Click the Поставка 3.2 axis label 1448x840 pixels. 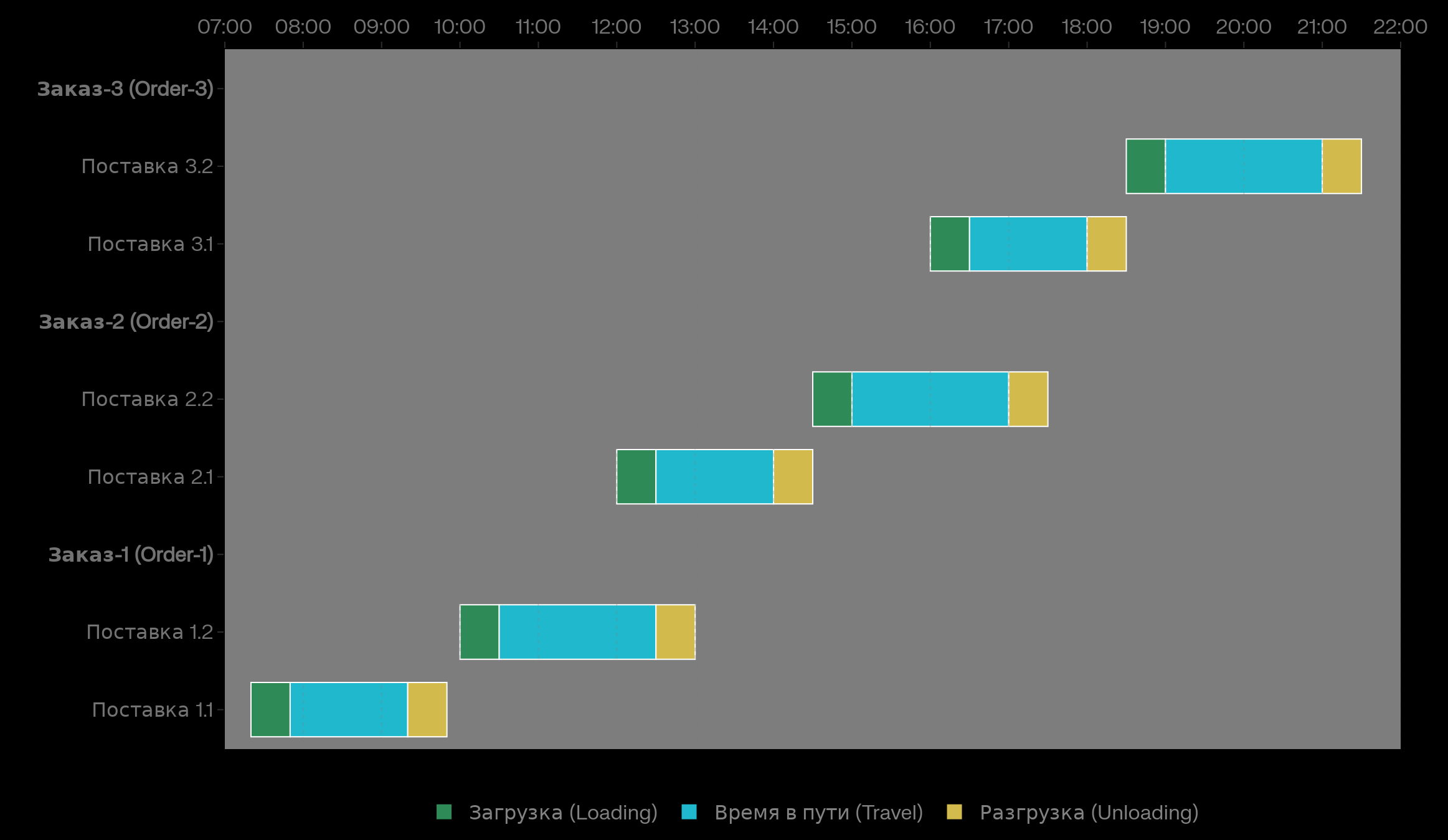[x=148, y=166]
